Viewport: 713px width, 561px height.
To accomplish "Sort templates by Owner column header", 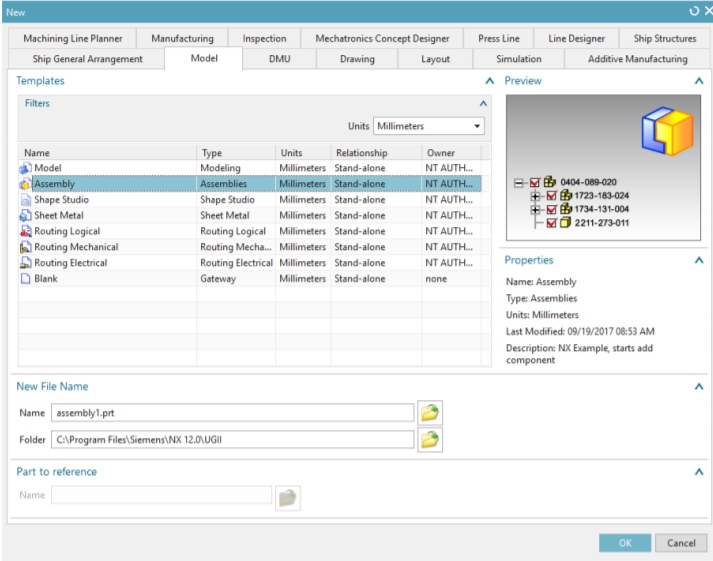I will [451, 153].
